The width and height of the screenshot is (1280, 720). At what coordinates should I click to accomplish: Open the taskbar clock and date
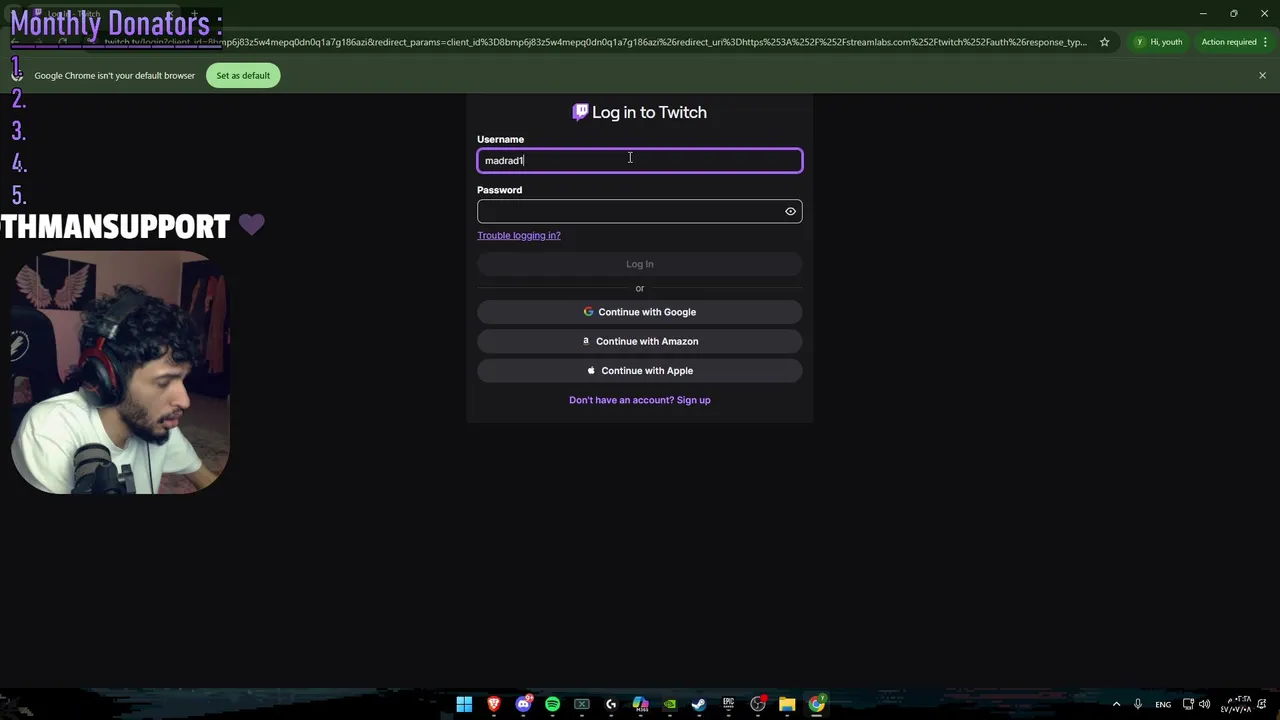[1236, 704]
